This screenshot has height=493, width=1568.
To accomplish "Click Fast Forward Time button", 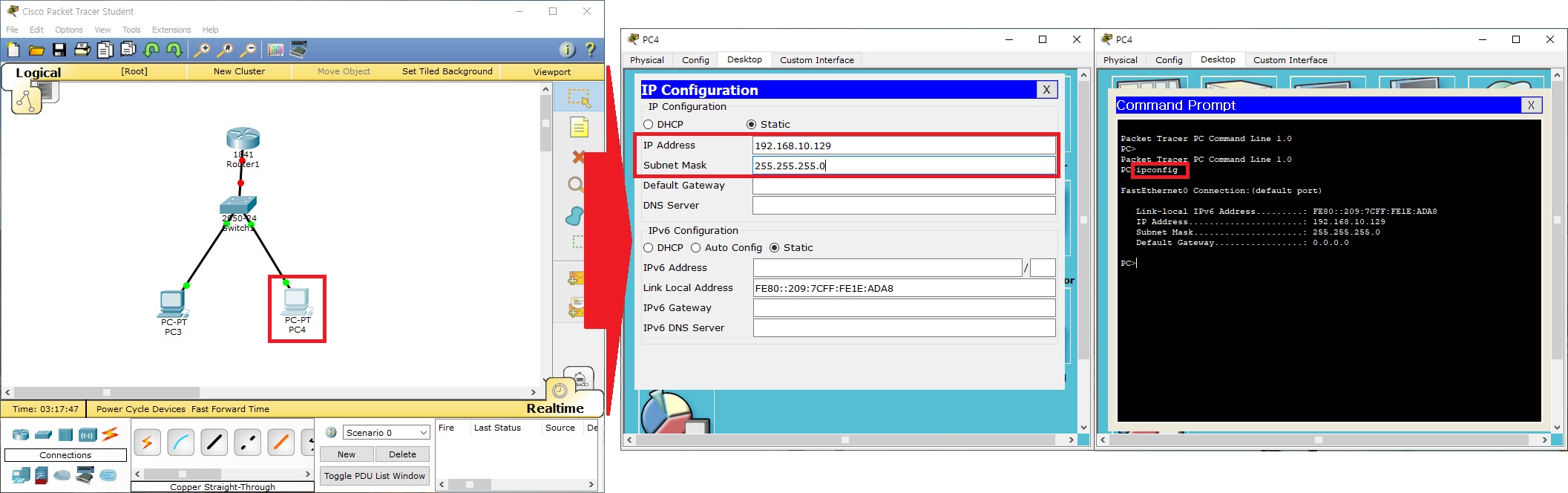I will 230,409.
